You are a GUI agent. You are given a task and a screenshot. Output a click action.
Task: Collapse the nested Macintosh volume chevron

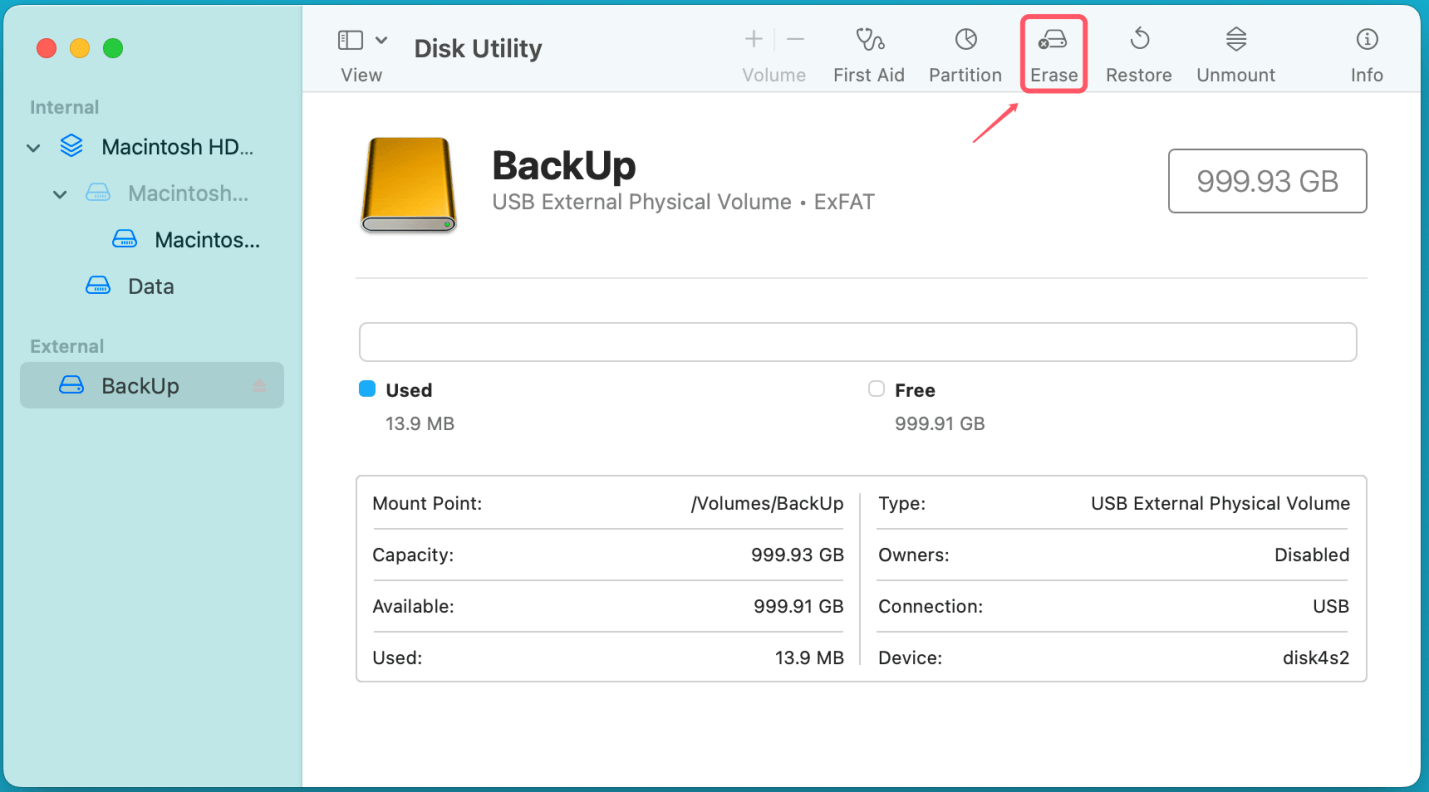click(59, 193)
